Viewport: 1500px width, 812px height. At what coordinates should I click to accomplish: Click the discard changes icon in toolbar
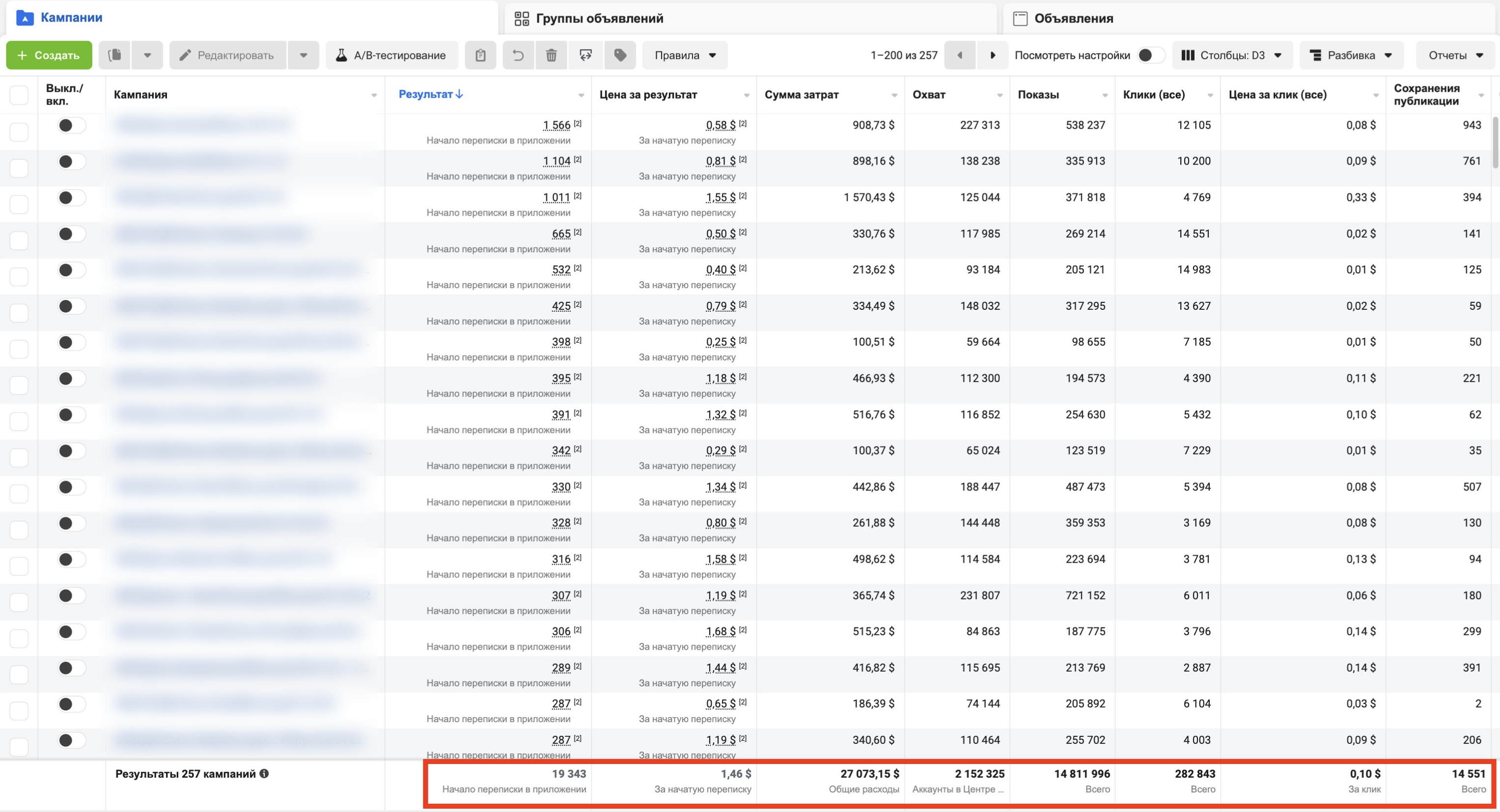pos(586,55)
